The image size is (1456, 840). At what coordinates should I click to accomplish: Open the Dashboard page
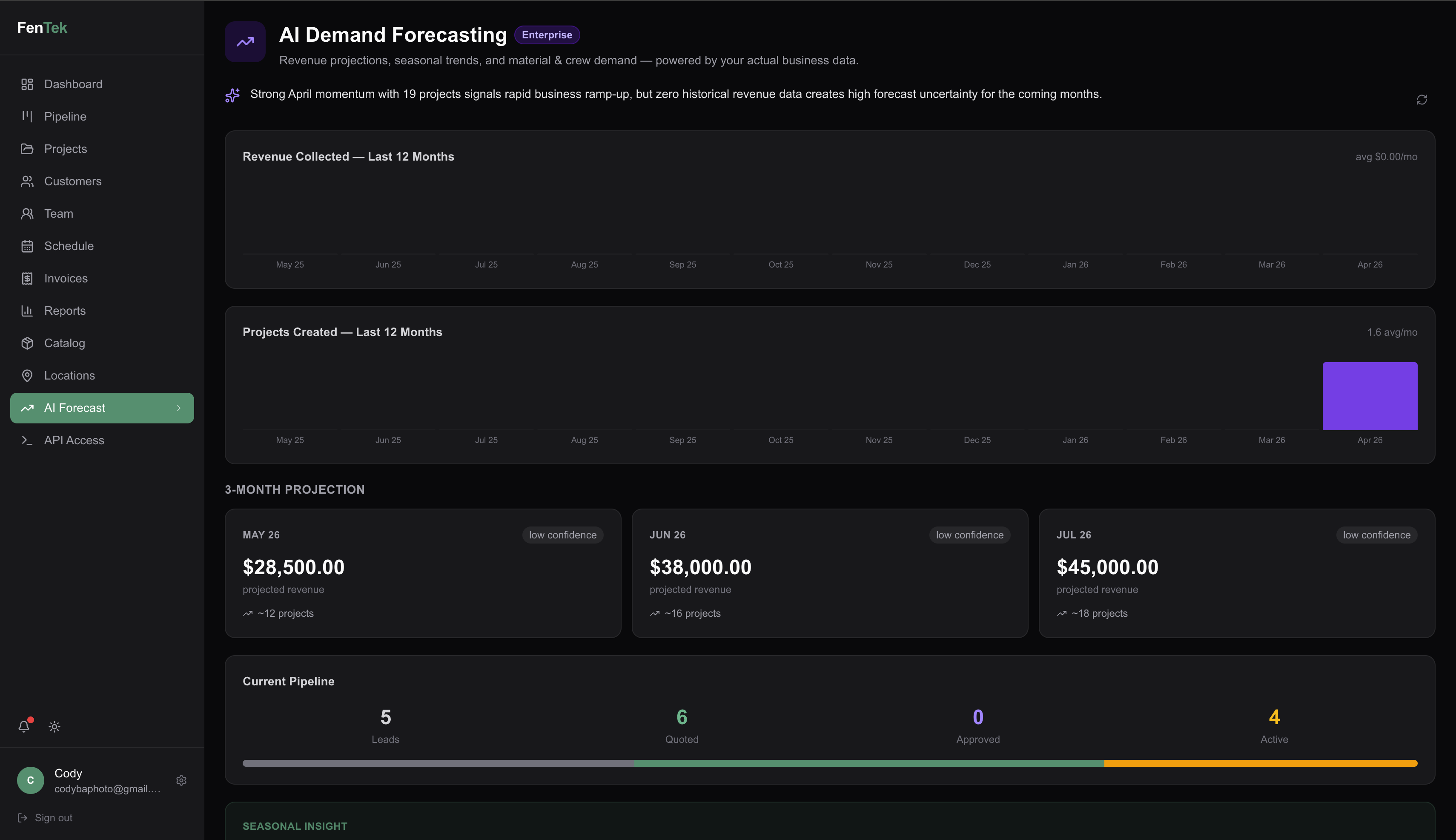point(73,84)
